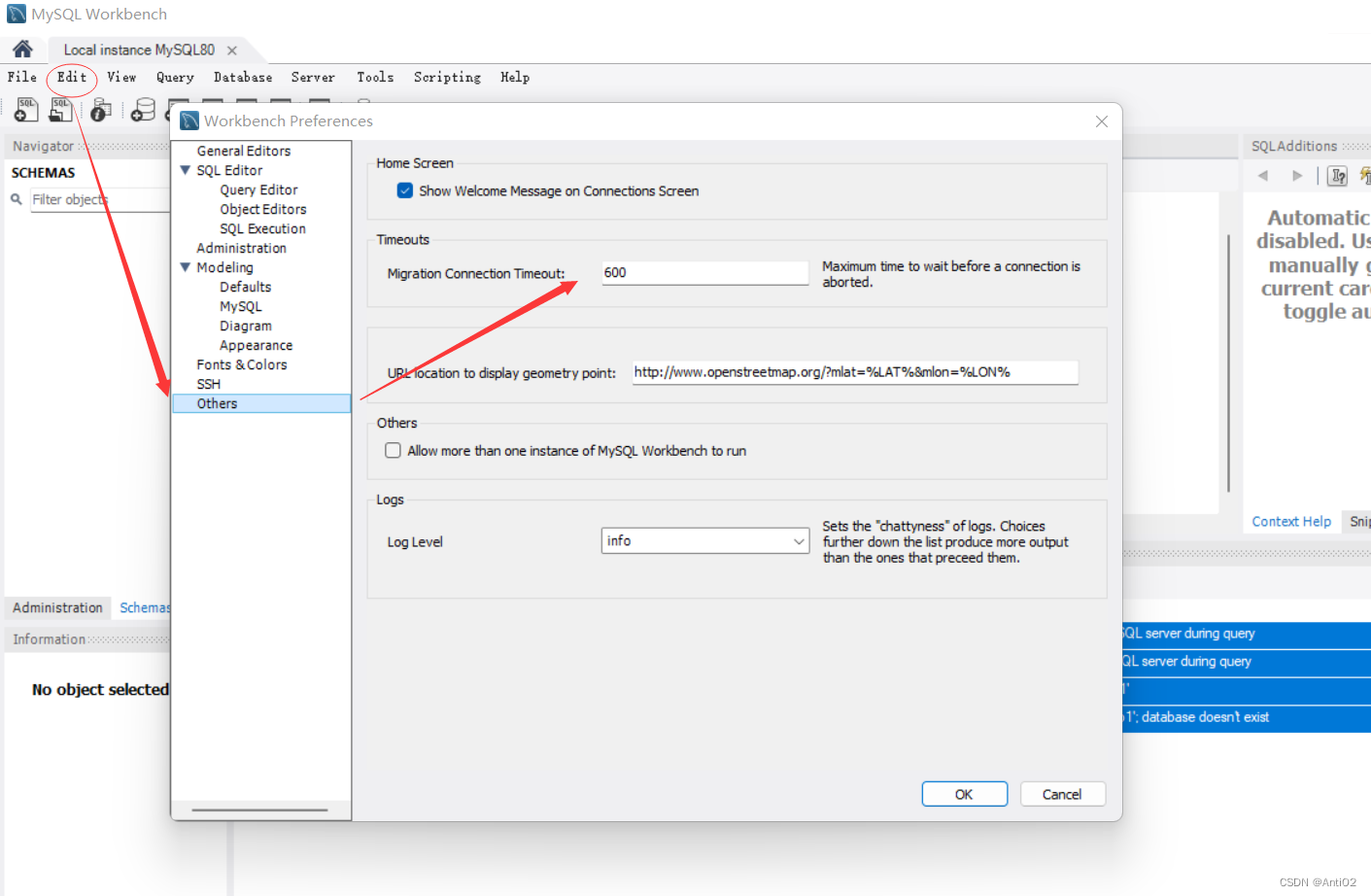Open the View menu
This screenshot has height=896, width=1371.
(121, 77)
